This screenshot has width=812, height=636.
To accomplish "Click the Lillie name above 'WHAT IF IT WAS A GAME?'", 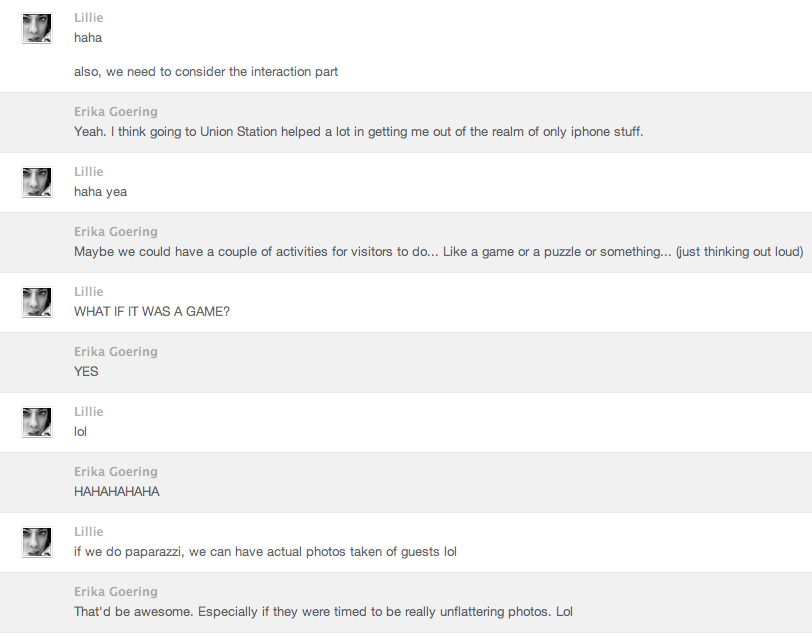I will pyautogui.click(x=88, y=292).
